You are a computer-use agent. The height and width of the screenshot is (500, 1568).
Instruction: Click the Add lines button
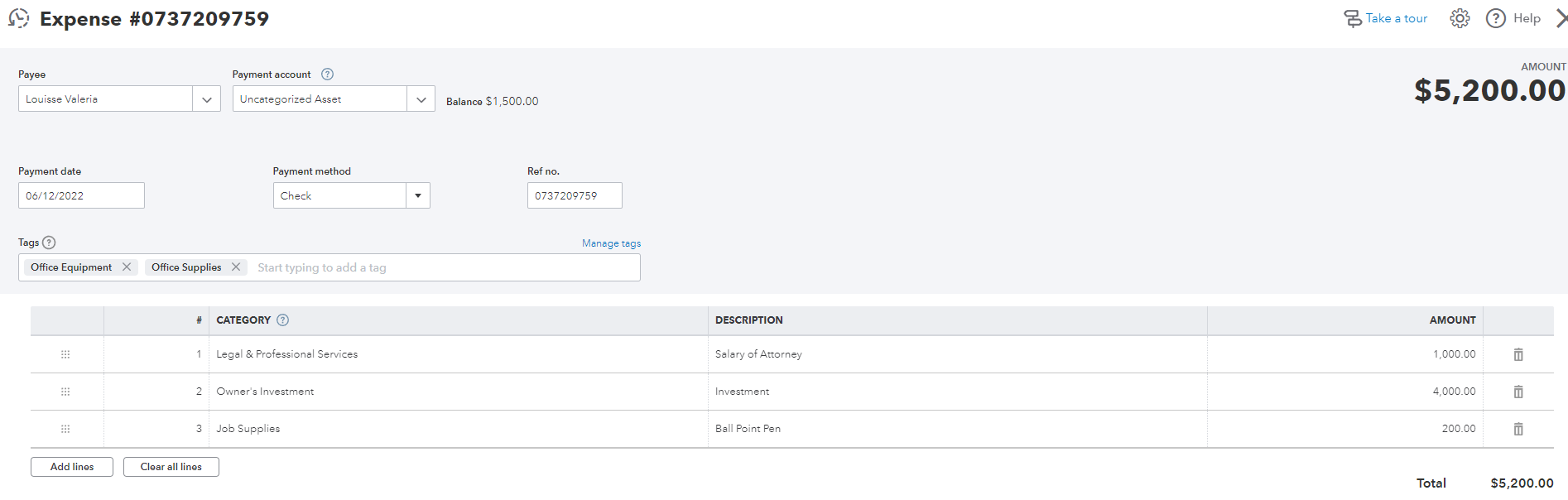[72, 467]
